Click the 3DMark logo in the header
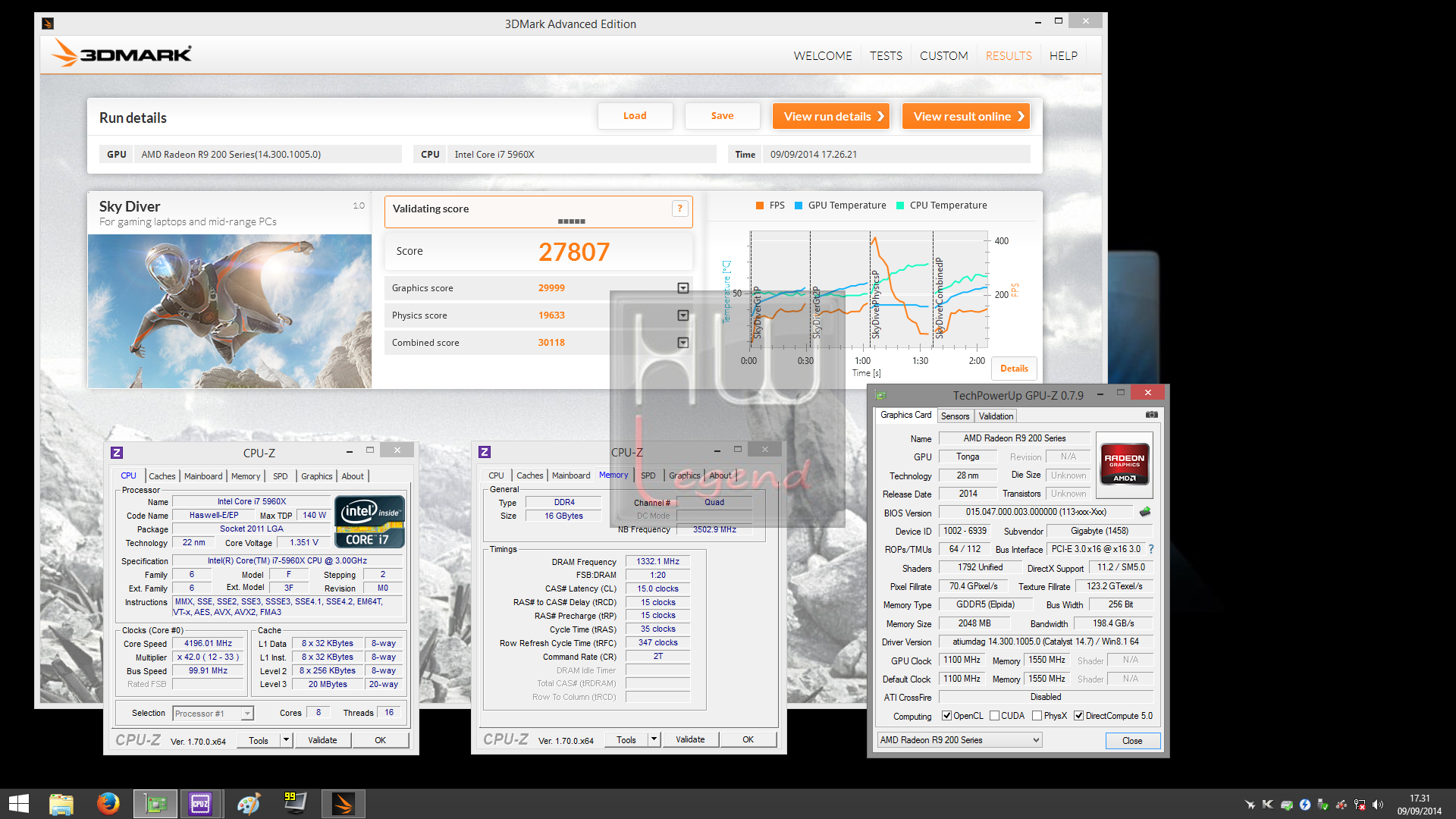 [121, 54]
